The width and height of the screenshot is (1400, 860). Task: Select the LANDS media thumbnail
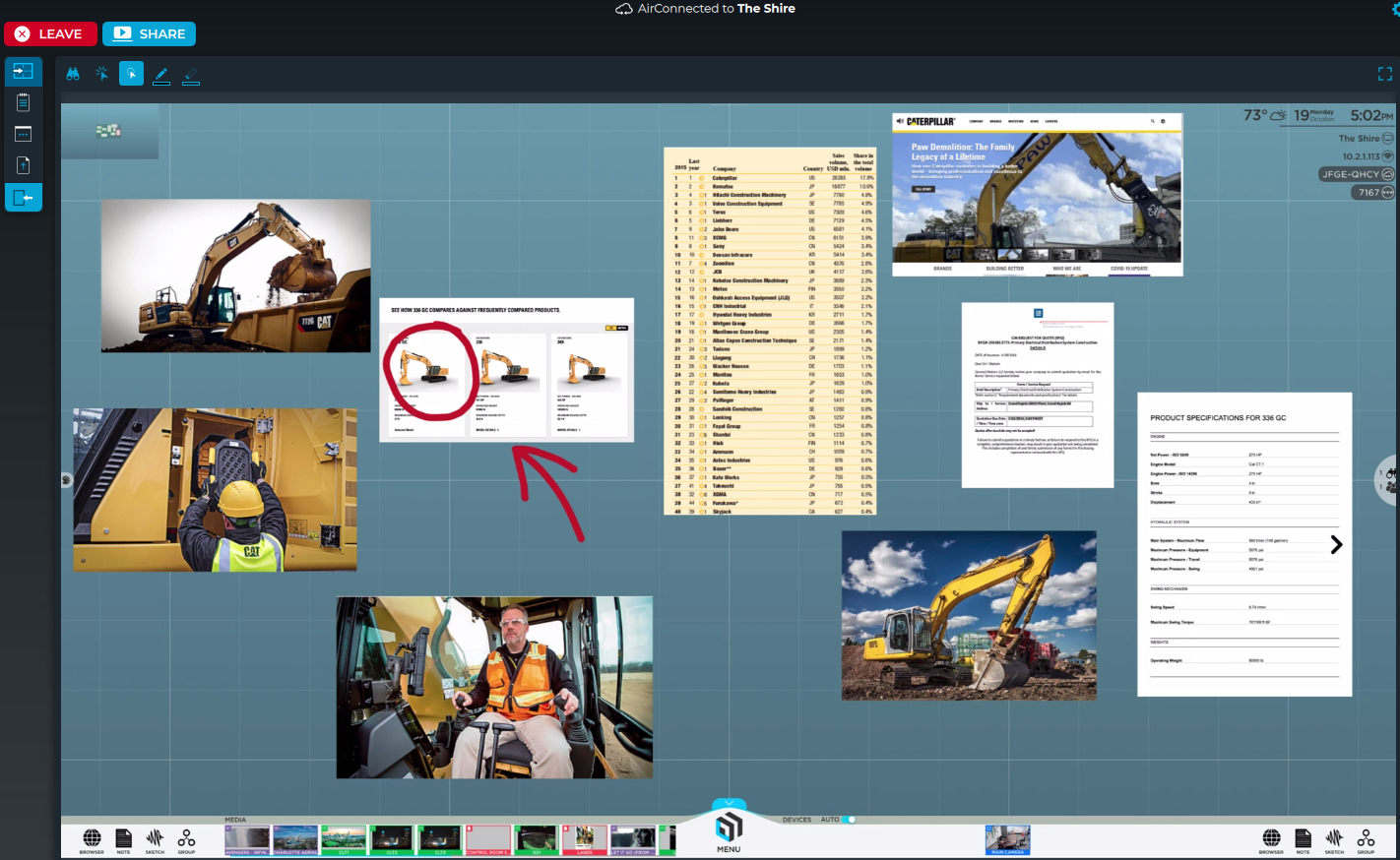coord(585,840)
